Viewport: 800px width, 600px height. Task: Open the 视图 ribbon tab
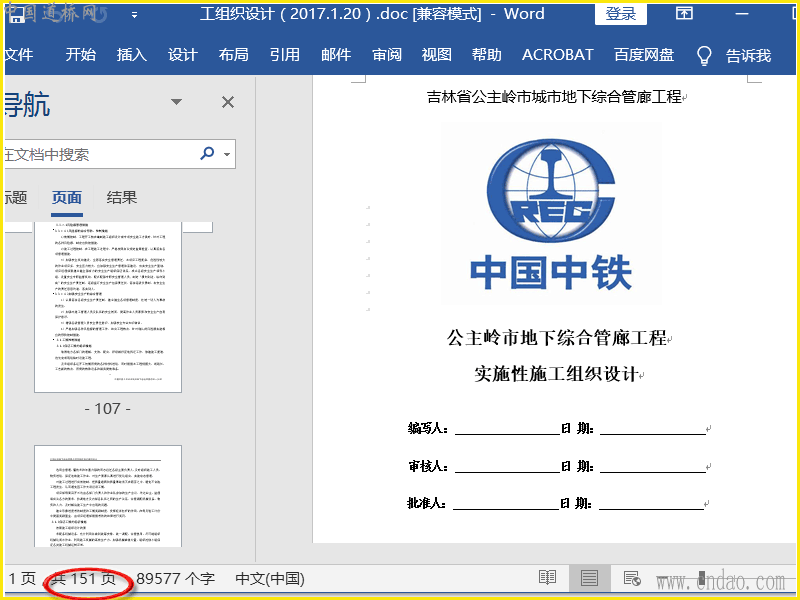coord(437,55)
